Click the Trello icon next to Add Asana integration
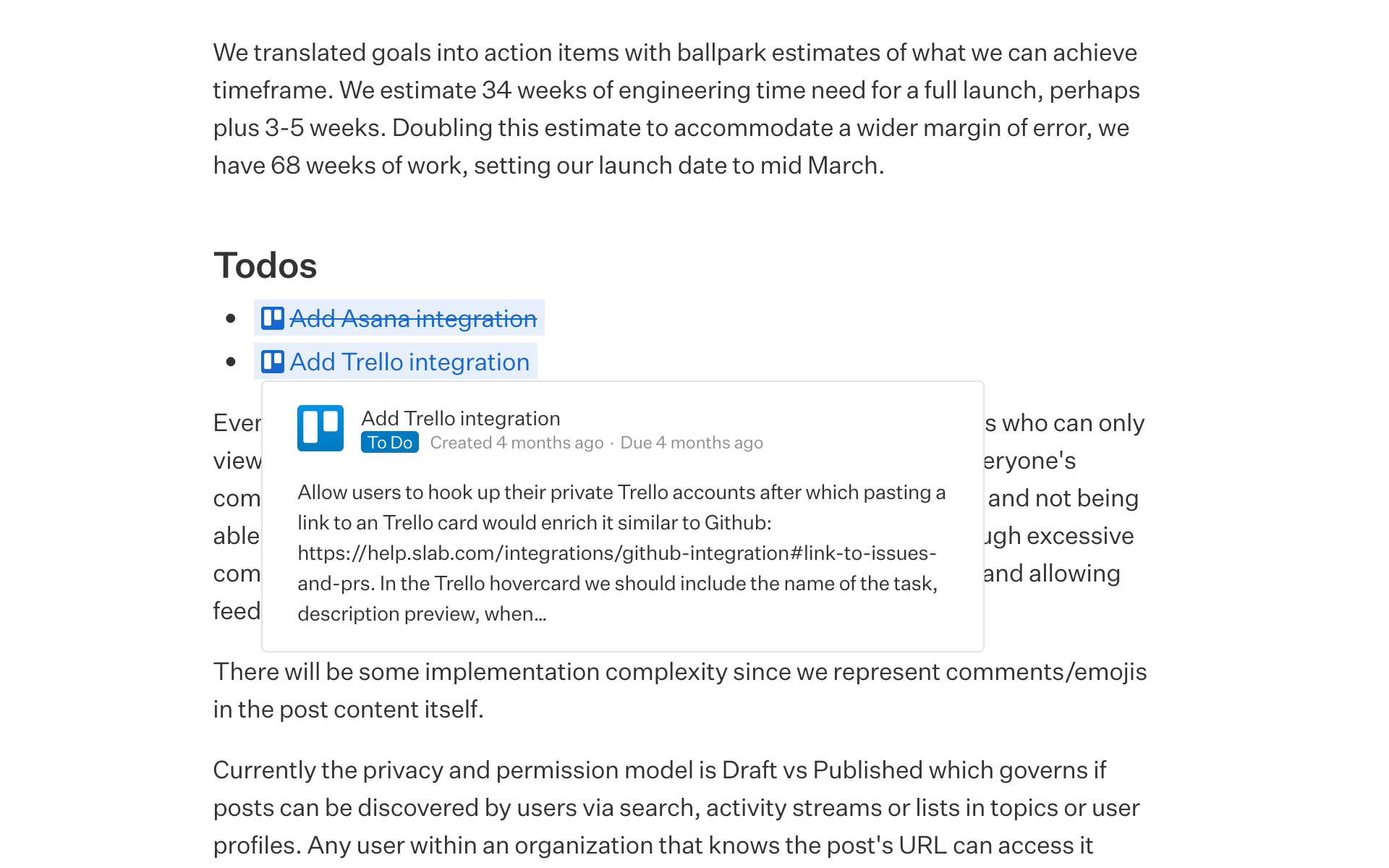Viewport: 1389px width, 868px height. pos(273,318)
